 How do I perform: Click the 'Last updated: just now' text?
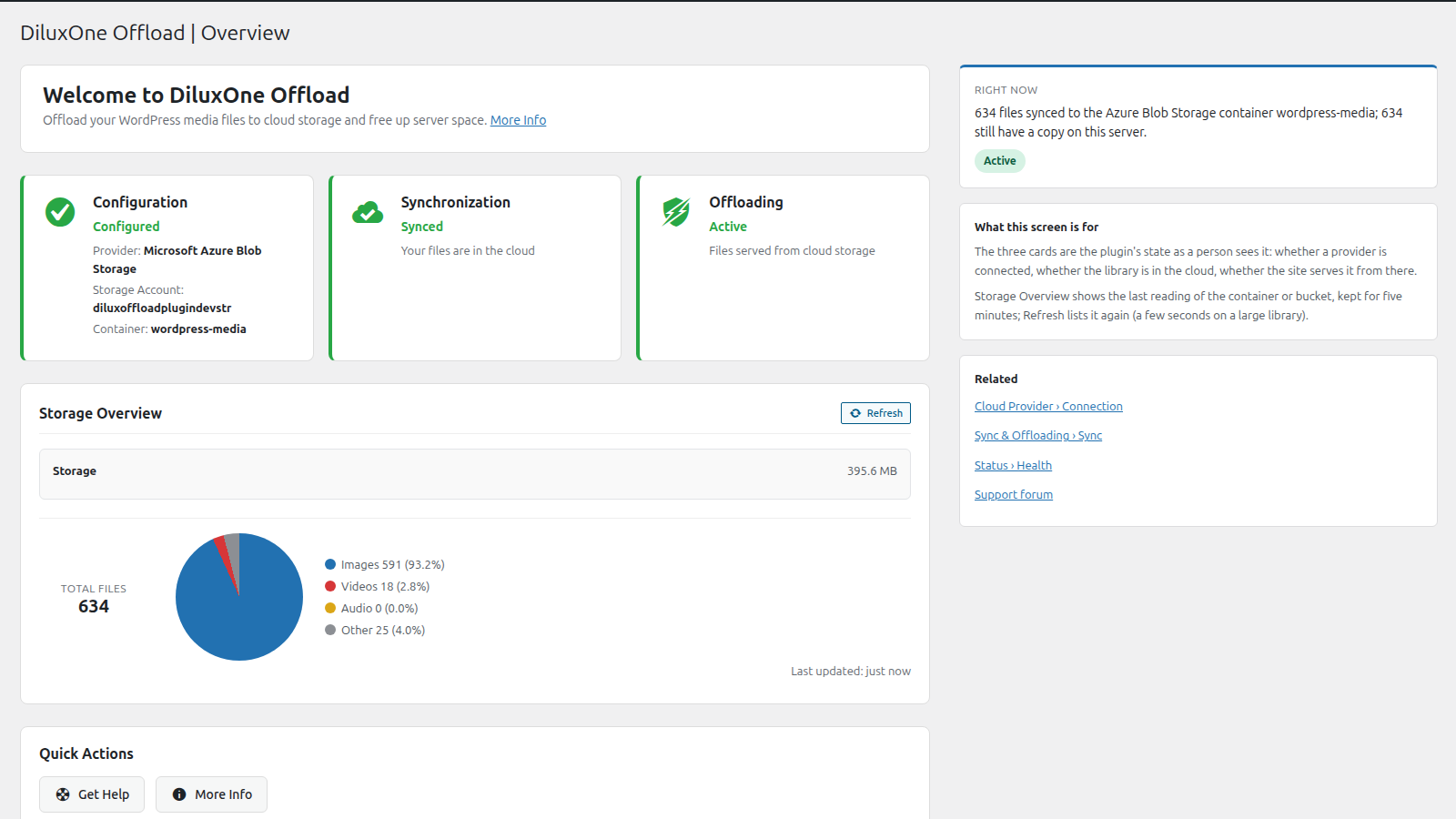click(851, 672)
